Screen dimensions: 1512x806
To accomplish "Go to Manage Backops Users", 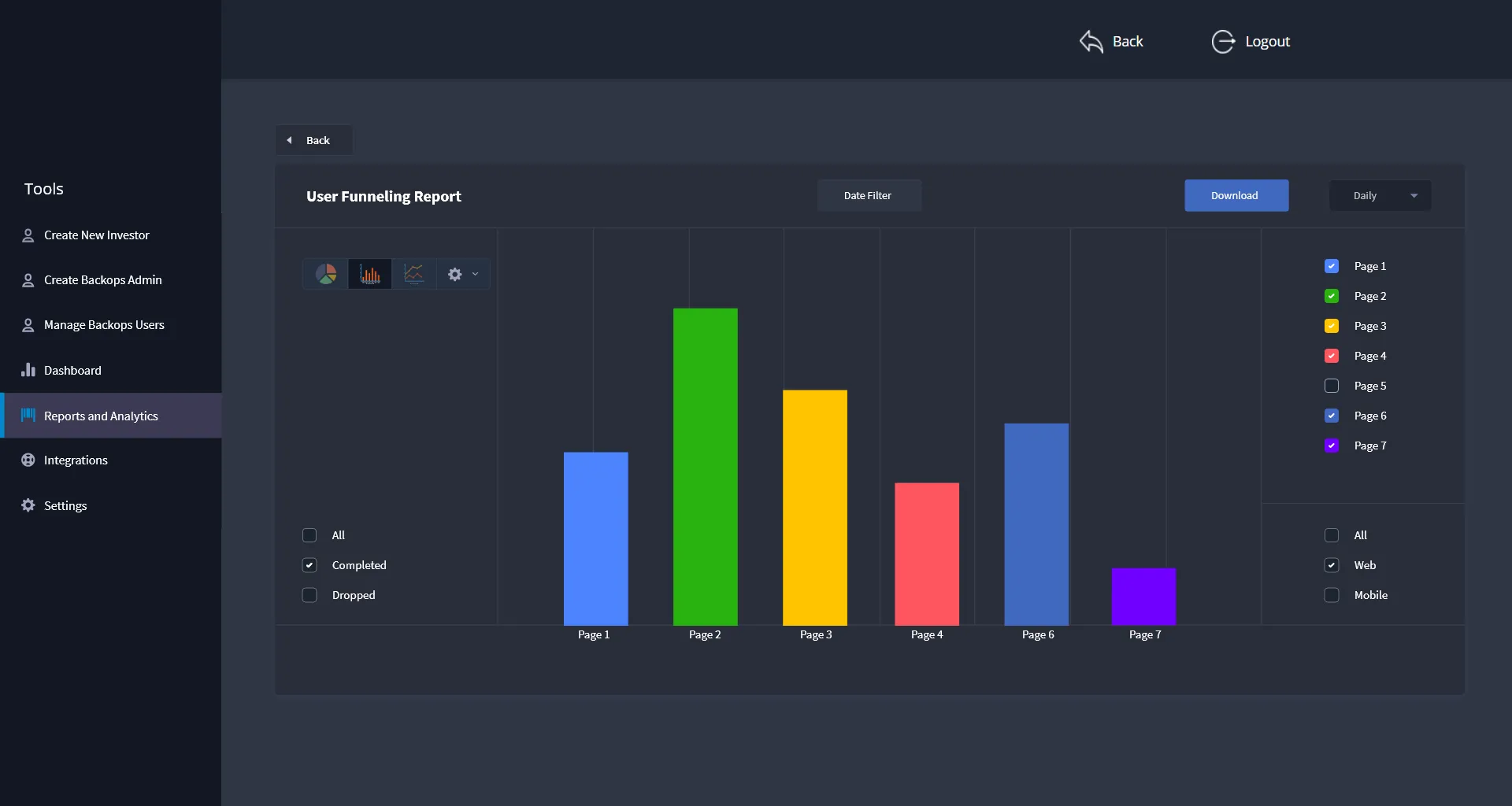I will (x=104, y=325).
